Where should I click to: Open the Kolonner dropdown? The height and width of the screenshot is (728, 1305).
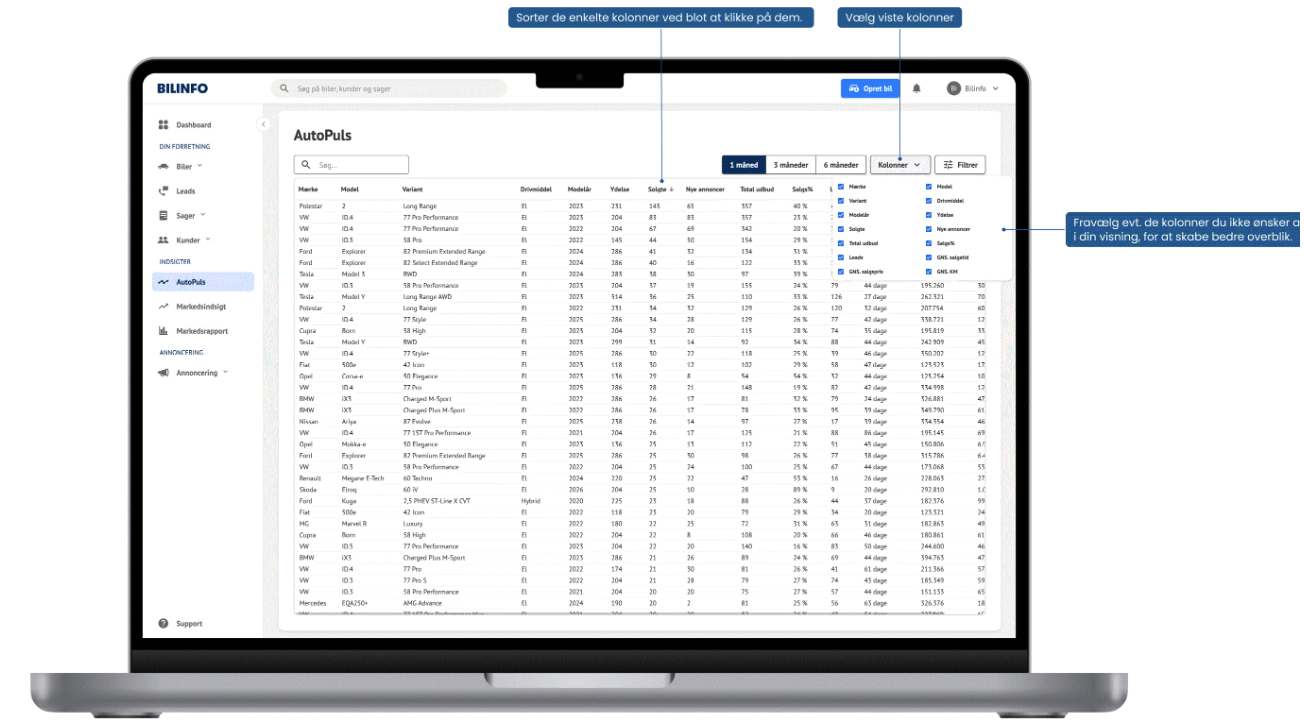click(x=900, y=165)
